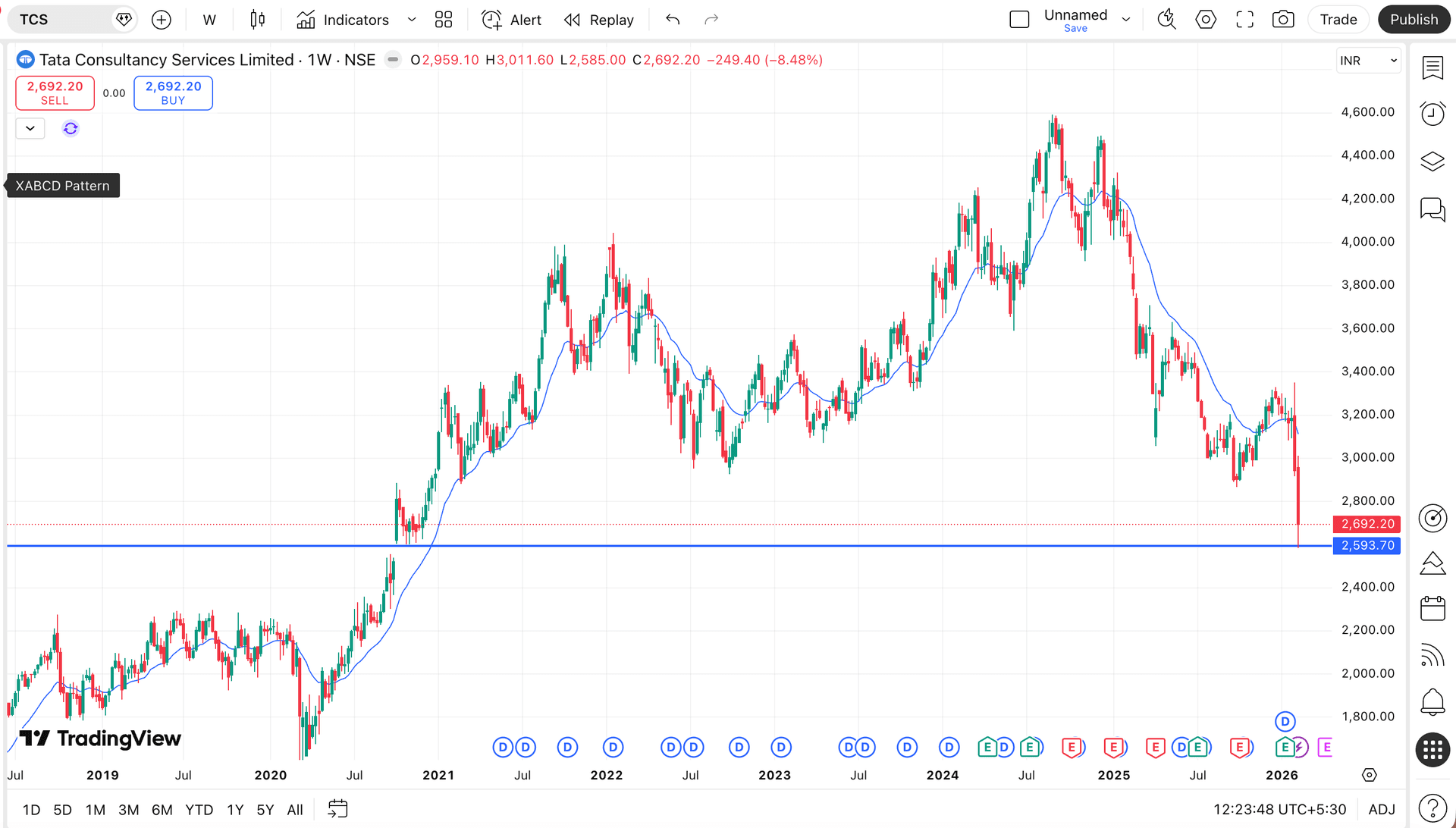
Task: Select the 1M time range
Action: pos(96,810)
